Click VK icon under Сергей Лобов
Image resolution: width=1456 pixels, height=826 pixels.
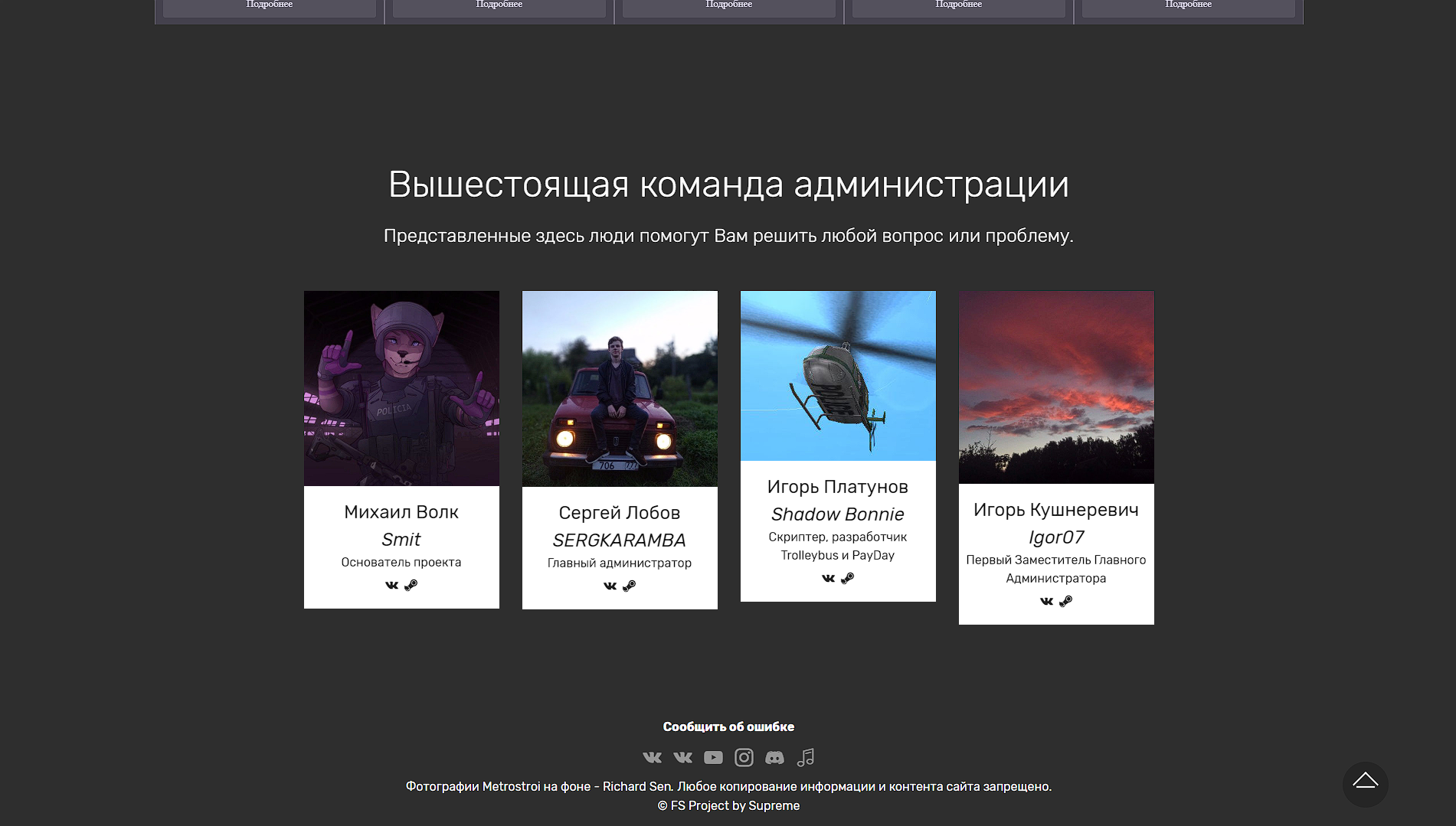610,586
